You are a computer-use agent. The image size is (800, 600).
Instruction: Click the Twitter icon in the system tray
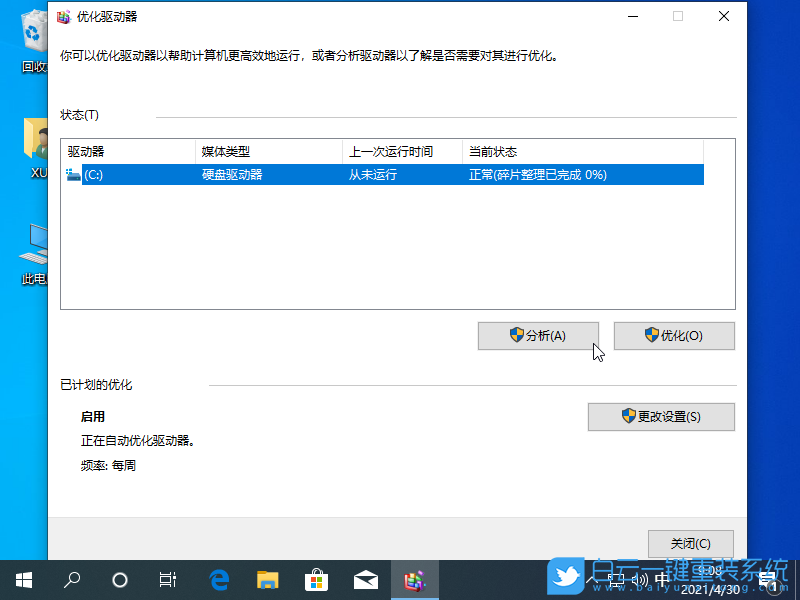point(565,578)
